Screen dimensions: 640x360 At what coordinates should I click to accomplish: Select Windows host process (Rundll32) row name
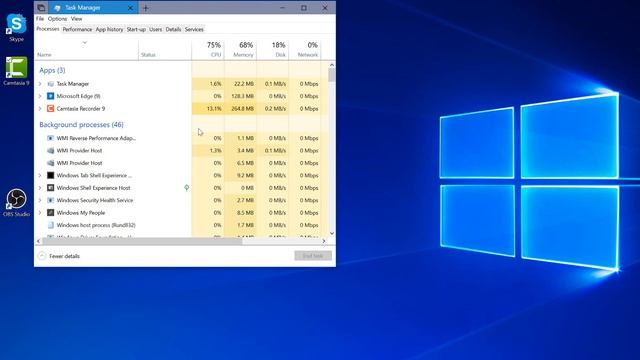point(96,225)
